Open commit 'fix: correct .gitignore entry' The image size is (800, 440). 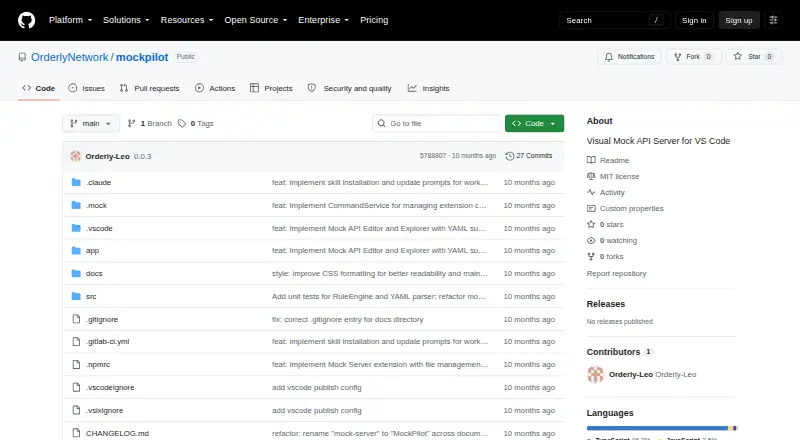[x=347, y=320]
